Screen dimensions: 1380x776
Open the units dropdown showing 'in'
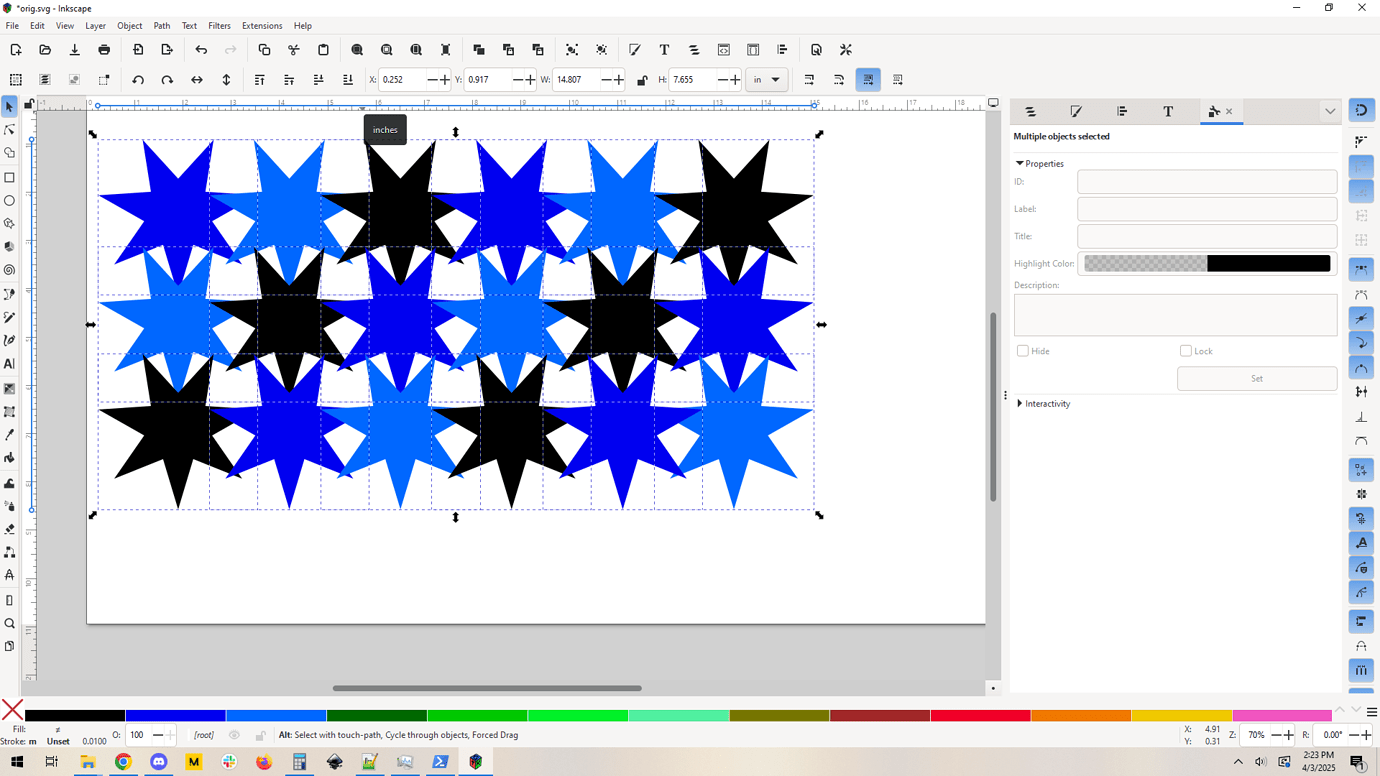tap(766, 80)
